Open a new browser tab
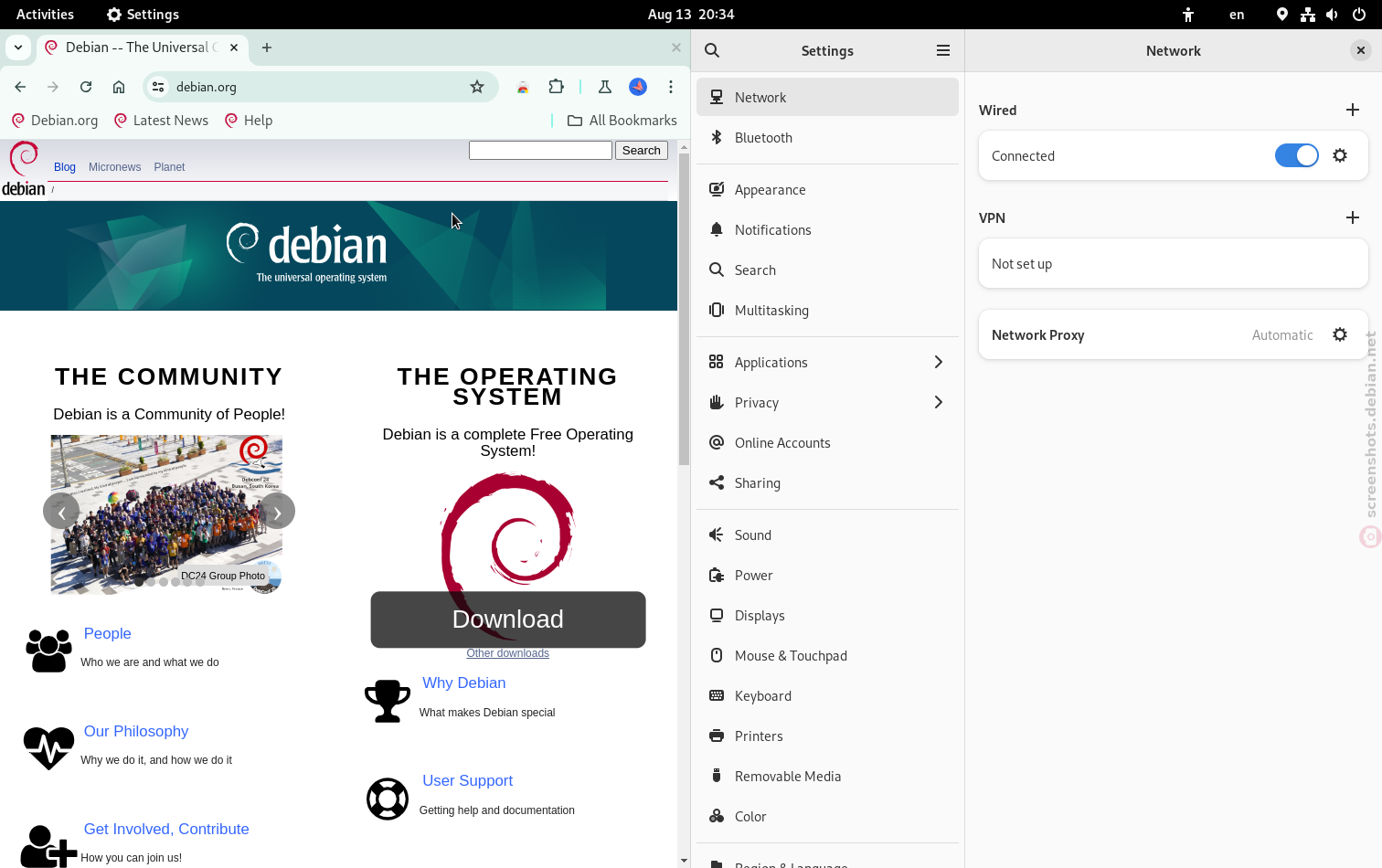Screen dimensions: 1382x868 (x=267, y=48)
